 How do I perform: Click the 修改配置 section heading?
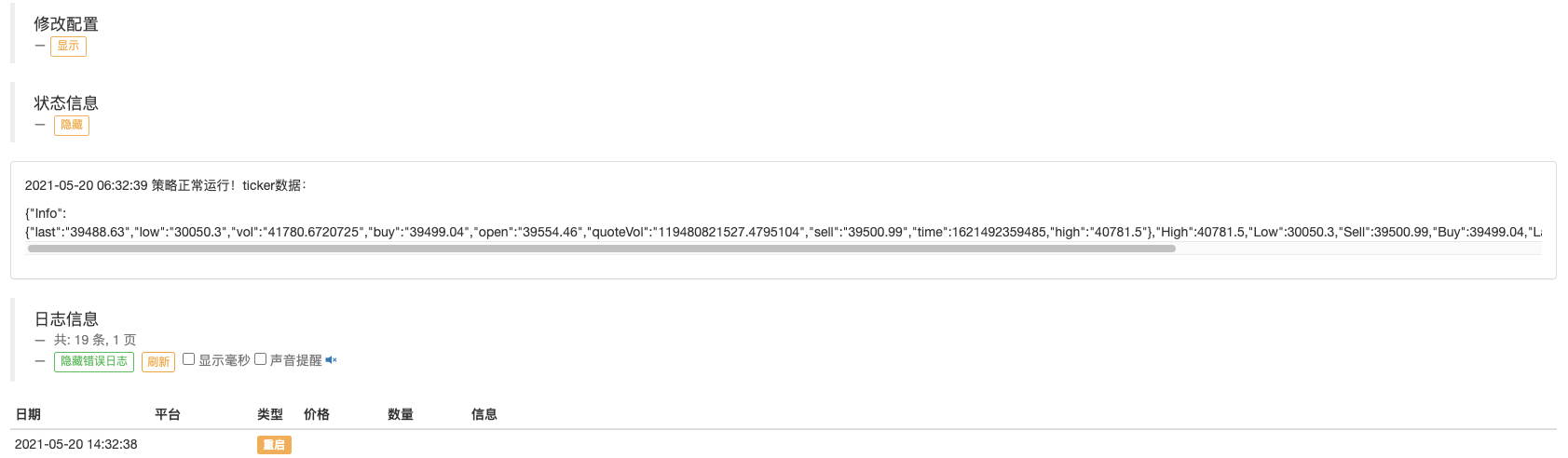(66, 24)
